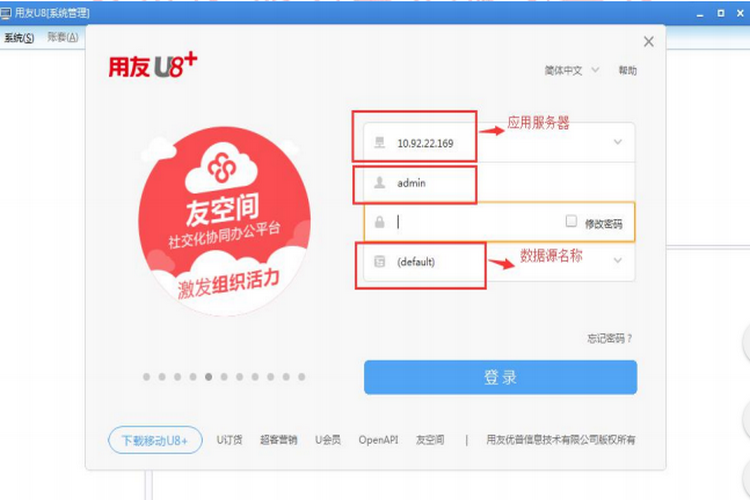Open the 简体中文 language selector
750x500 pixels.
(x=572, y=70)
